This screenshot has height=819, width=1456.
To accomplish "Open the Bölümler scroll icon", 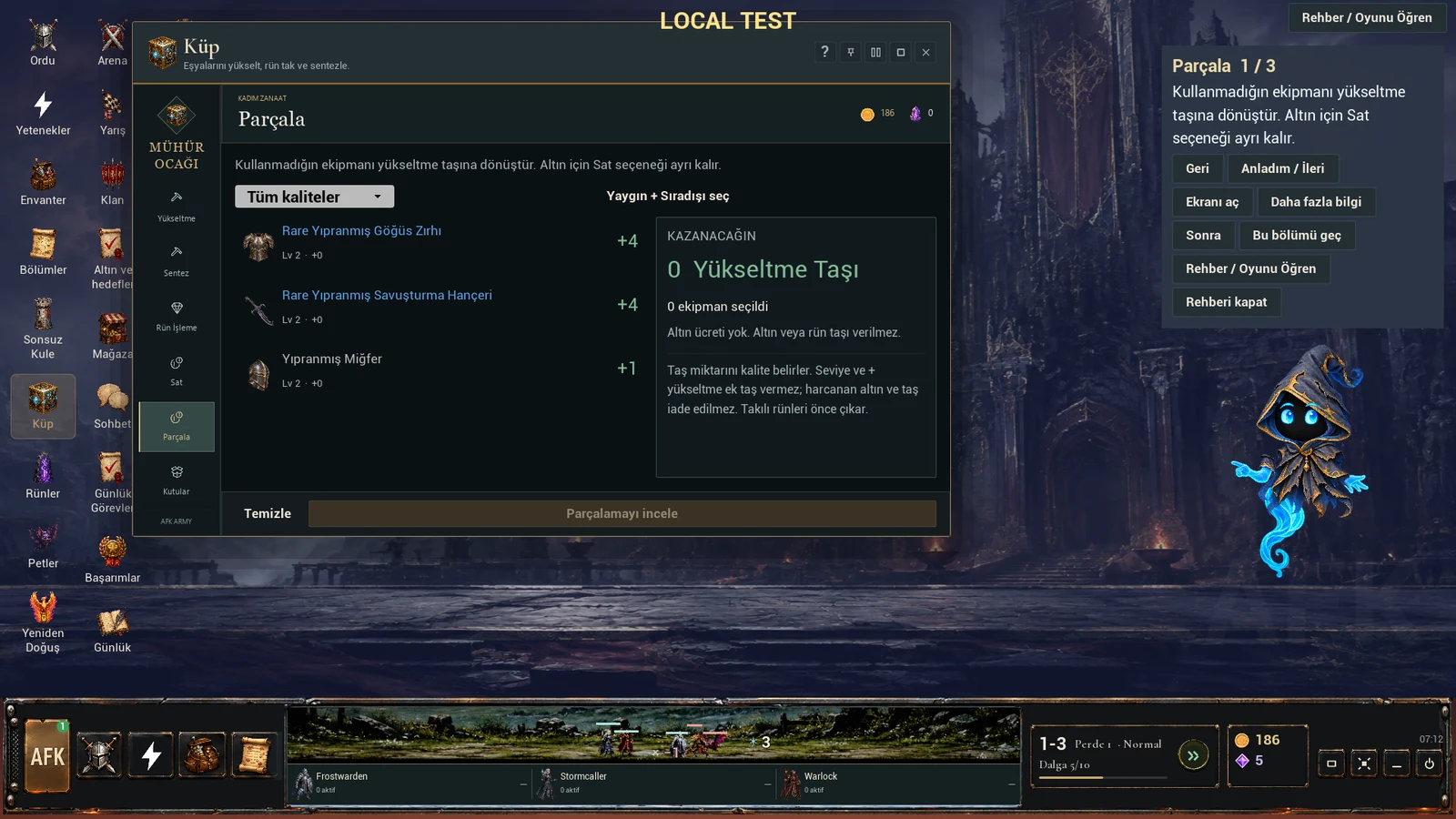I will [43, 252].
